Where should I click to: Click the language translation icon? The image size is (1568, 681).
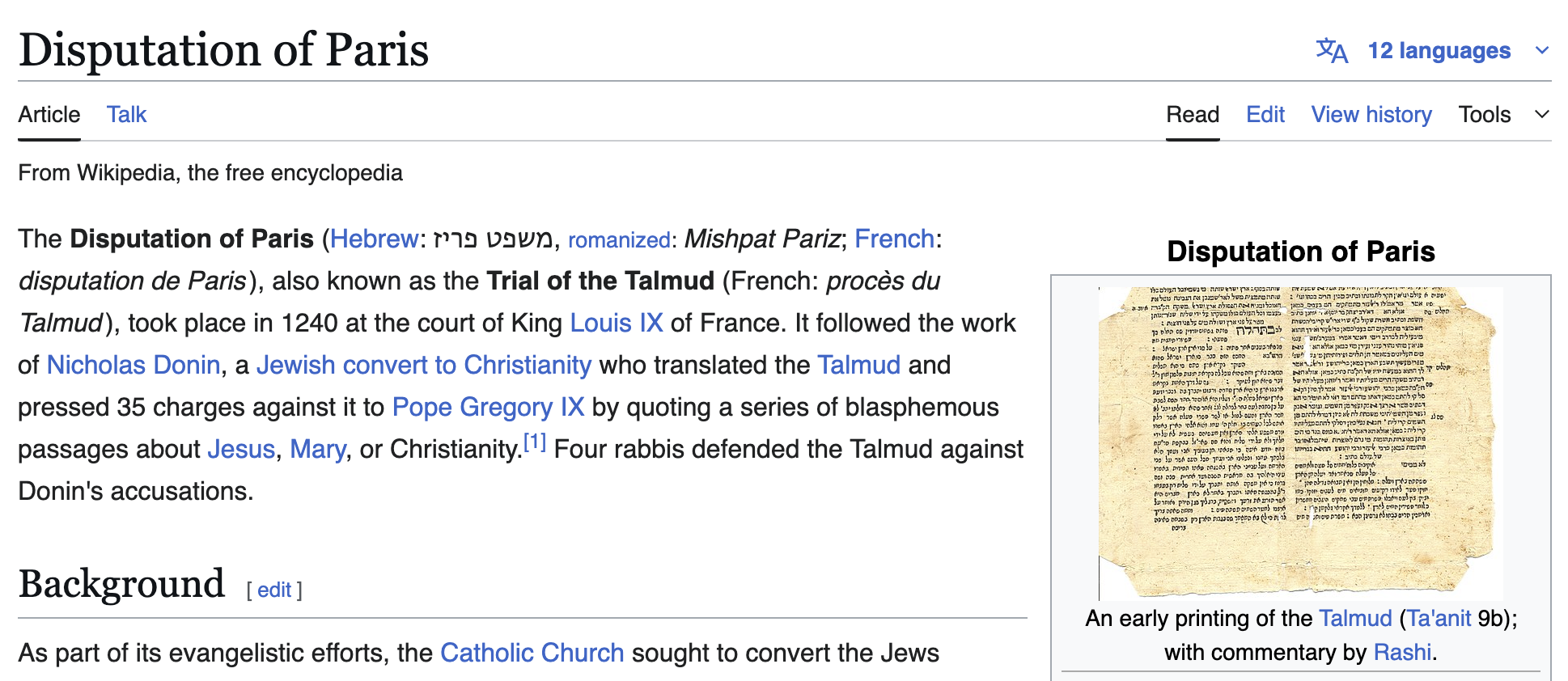[x=1332, y=51]
